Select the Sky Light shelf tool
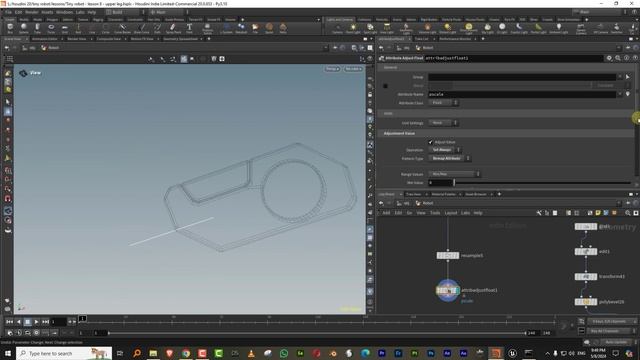 click(x=487, y=28)
